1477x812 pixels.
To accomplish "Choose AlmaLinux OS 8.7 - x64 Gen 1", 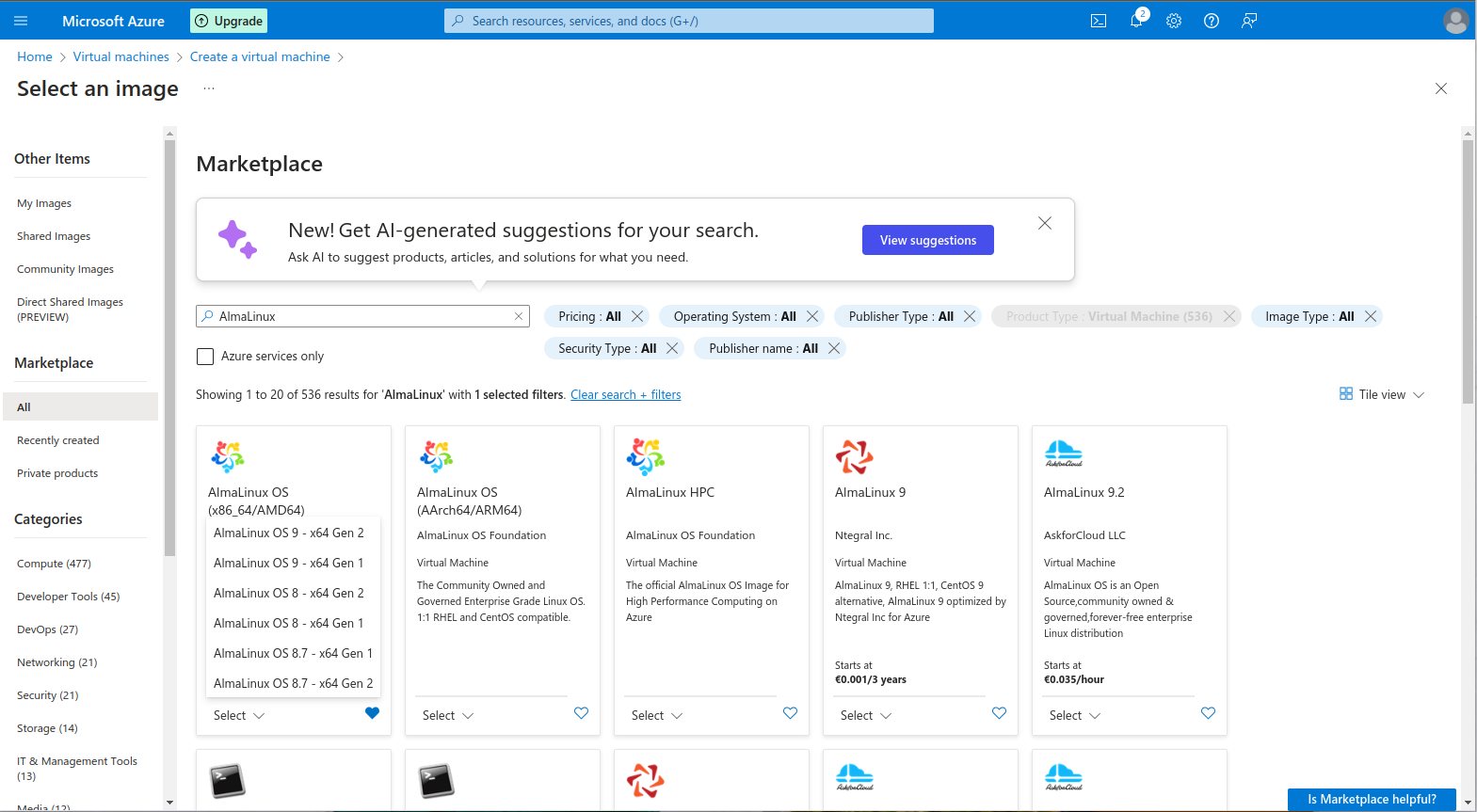I will (x=293, y=653).
